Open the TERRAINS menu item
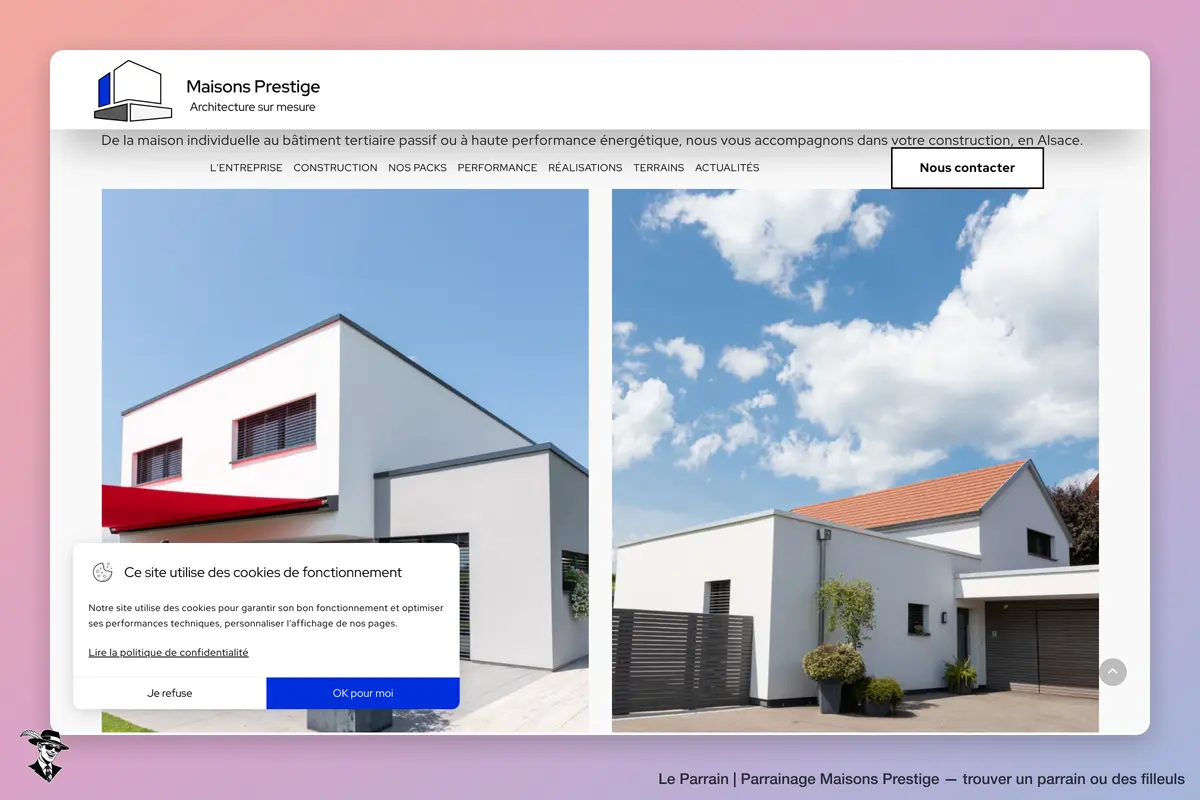The height and width of the screenshot is (800, 1200). point(658,168)
